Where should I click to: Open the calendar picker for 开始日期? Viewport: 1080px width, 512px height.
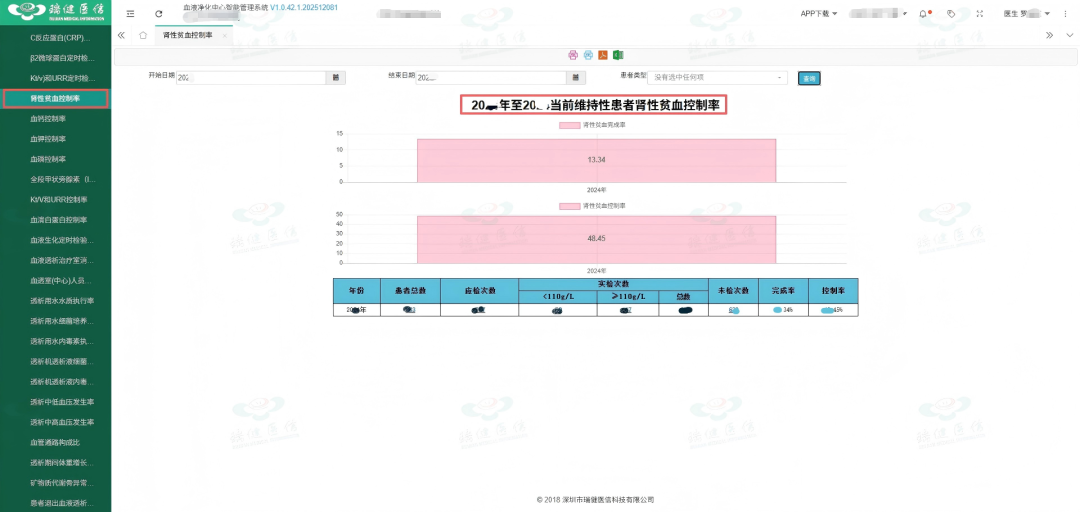(x=336, y=77)
